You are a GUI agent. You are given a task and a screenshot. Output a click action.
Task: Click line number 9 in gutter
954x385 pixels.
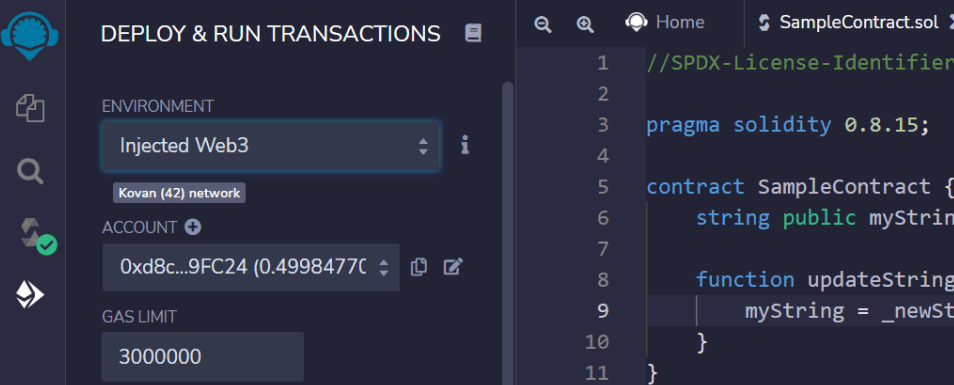pos(602,311)
